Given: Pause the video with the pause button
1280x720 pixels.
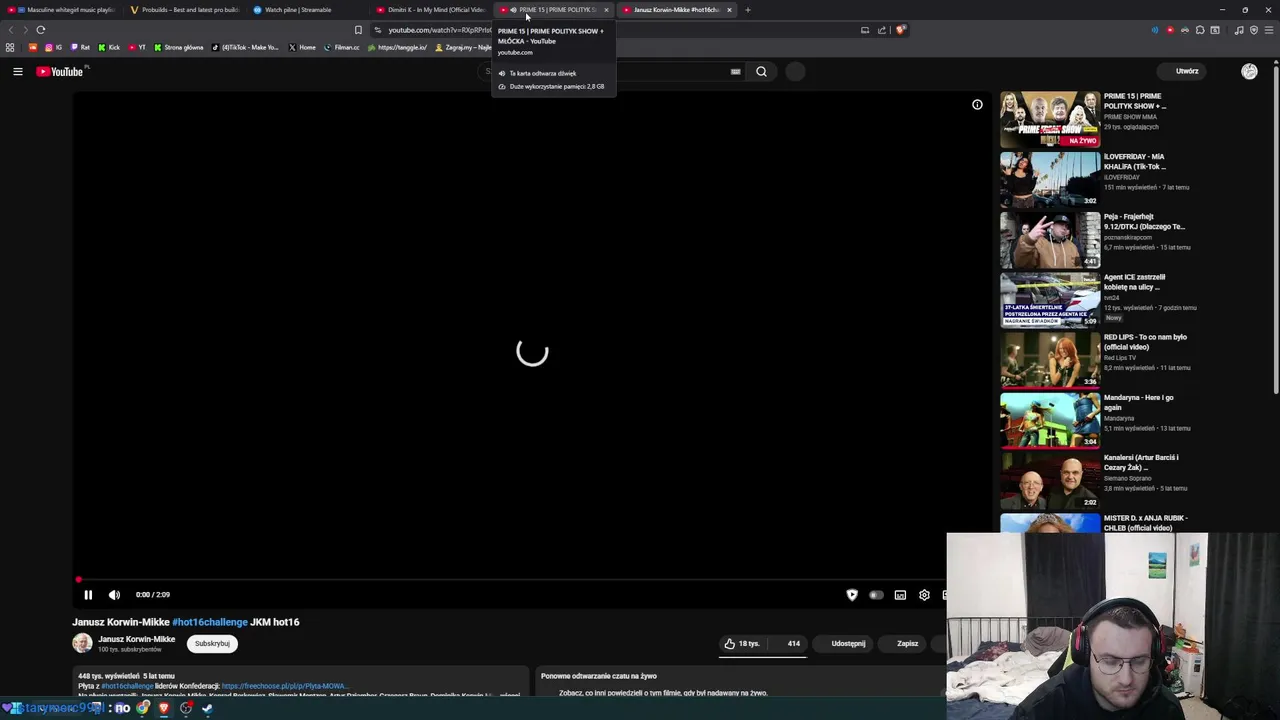Looking at the screenshot, I should [88, 595].
